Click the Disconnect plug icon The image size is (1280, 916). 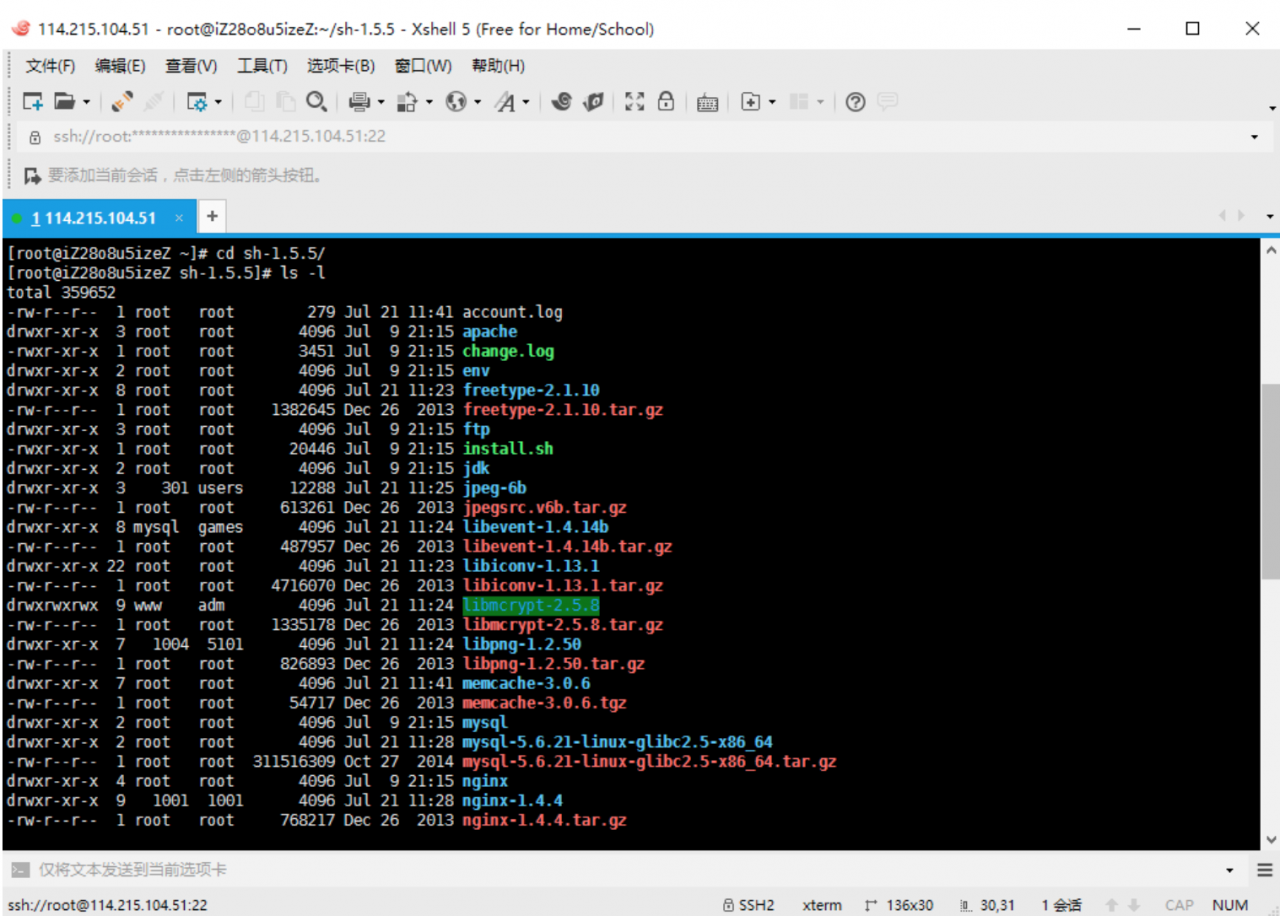coord(122,102)
